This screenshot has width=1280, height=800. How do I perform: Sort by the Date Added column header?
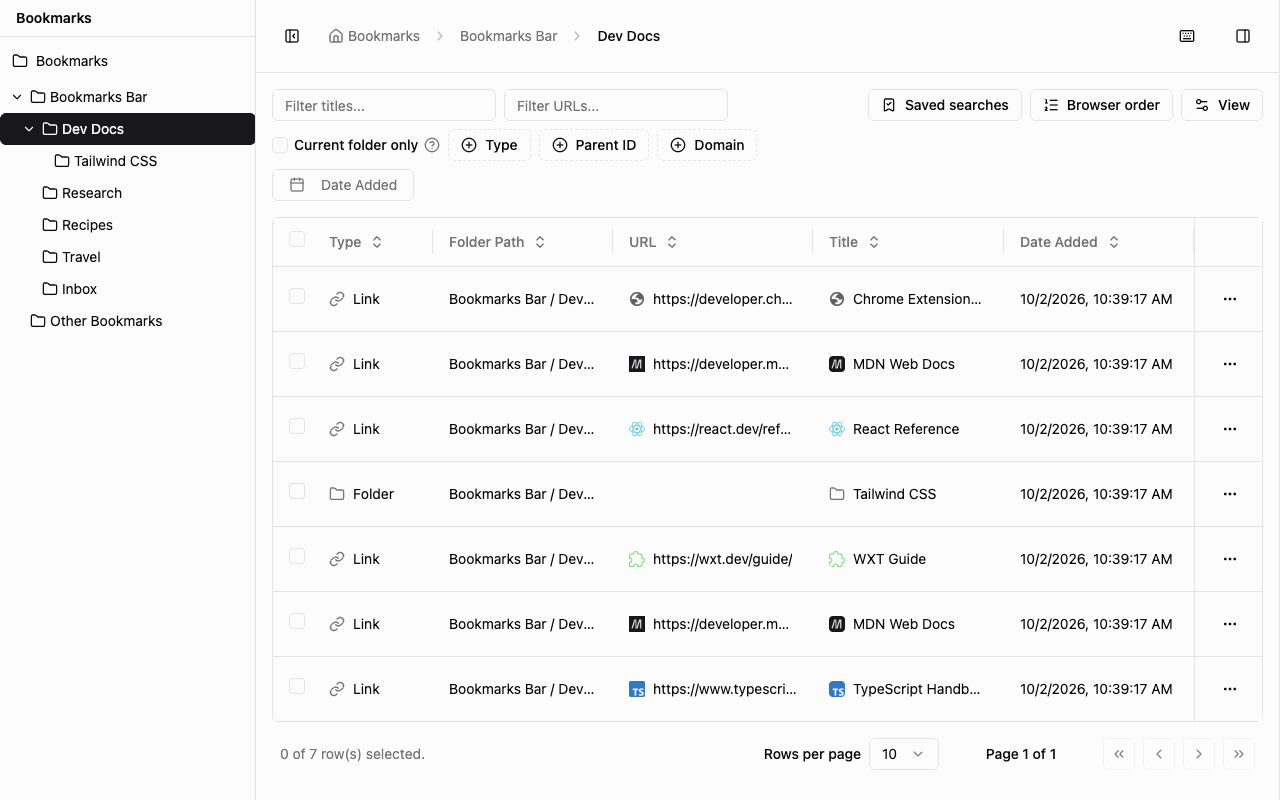tap(1069, 242)
